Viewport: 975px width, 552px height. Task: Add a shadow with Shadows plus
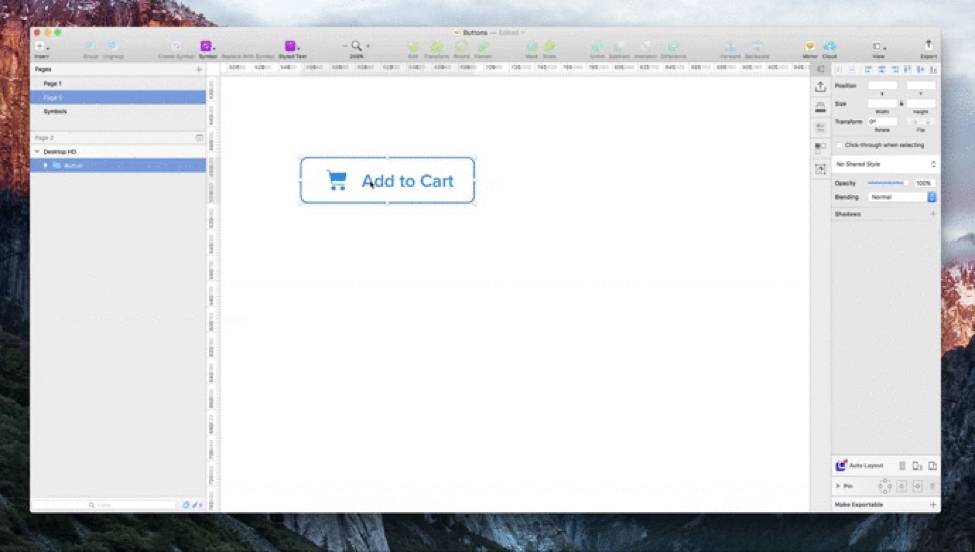933,214
